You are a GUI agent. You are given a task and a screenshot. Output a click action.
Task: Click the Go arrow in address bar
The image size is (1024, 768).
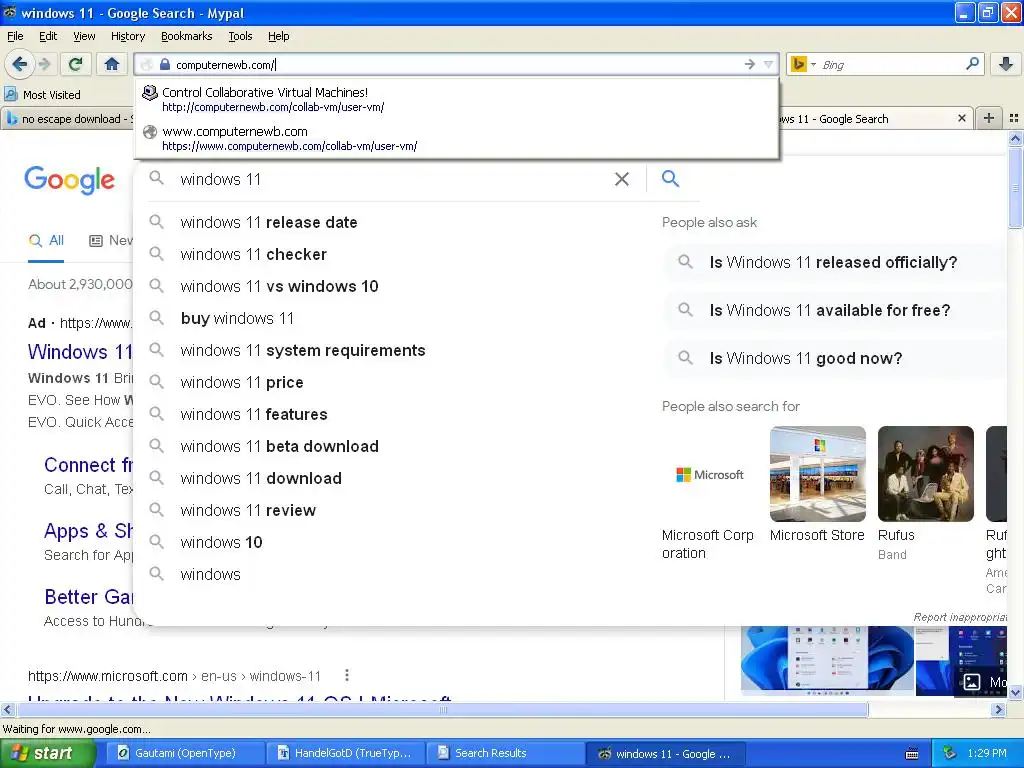click(750, 64)
